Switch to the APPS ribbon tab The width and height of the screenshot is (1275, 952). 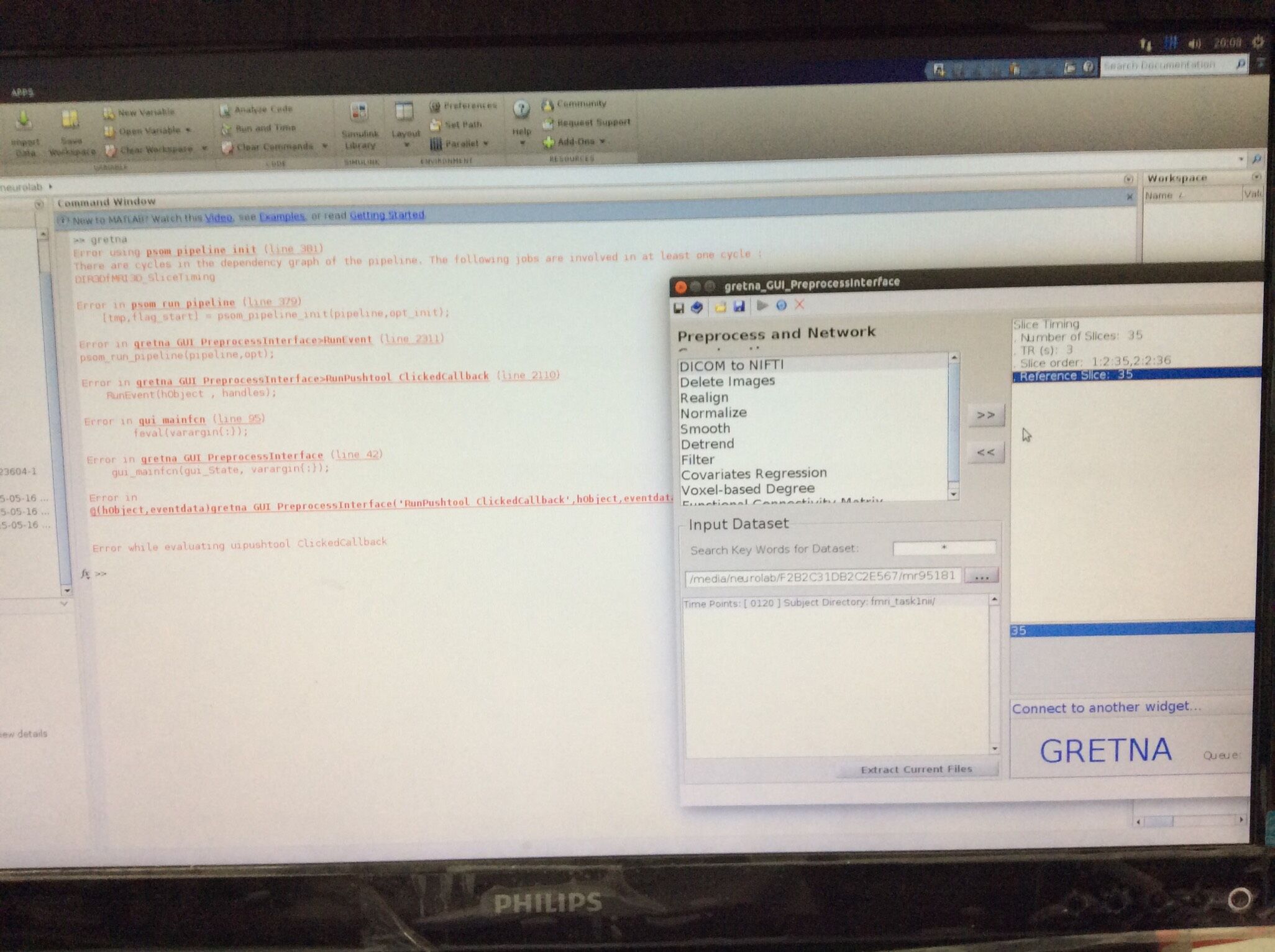click(x=22, y=93)
